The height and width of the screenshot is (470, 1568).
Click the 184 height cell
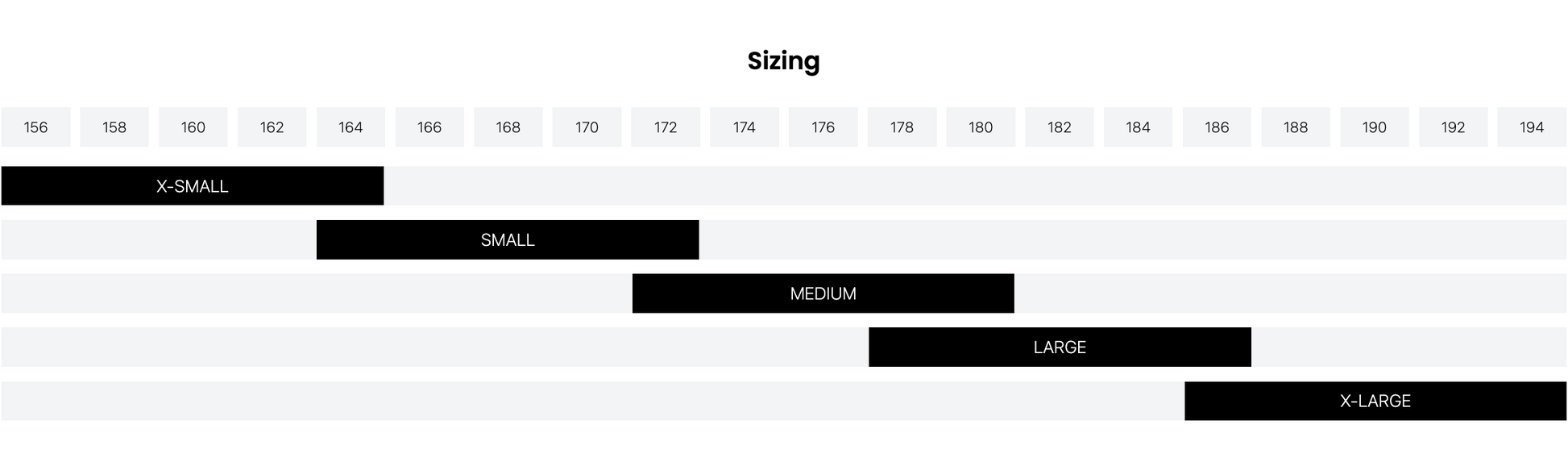pyautogui.click(x=1138, y=127)
